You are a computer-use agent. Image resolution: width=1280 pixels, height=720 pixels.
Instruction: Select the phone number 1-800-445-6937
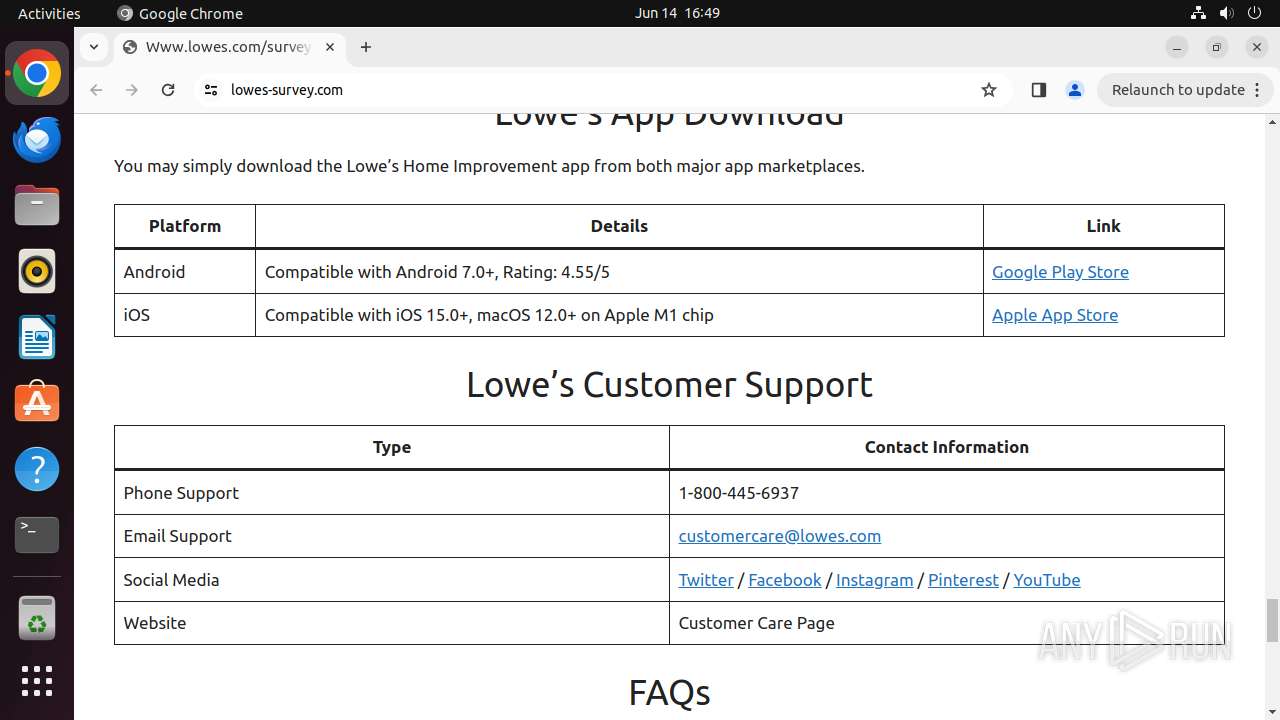(x=739, y=493)
